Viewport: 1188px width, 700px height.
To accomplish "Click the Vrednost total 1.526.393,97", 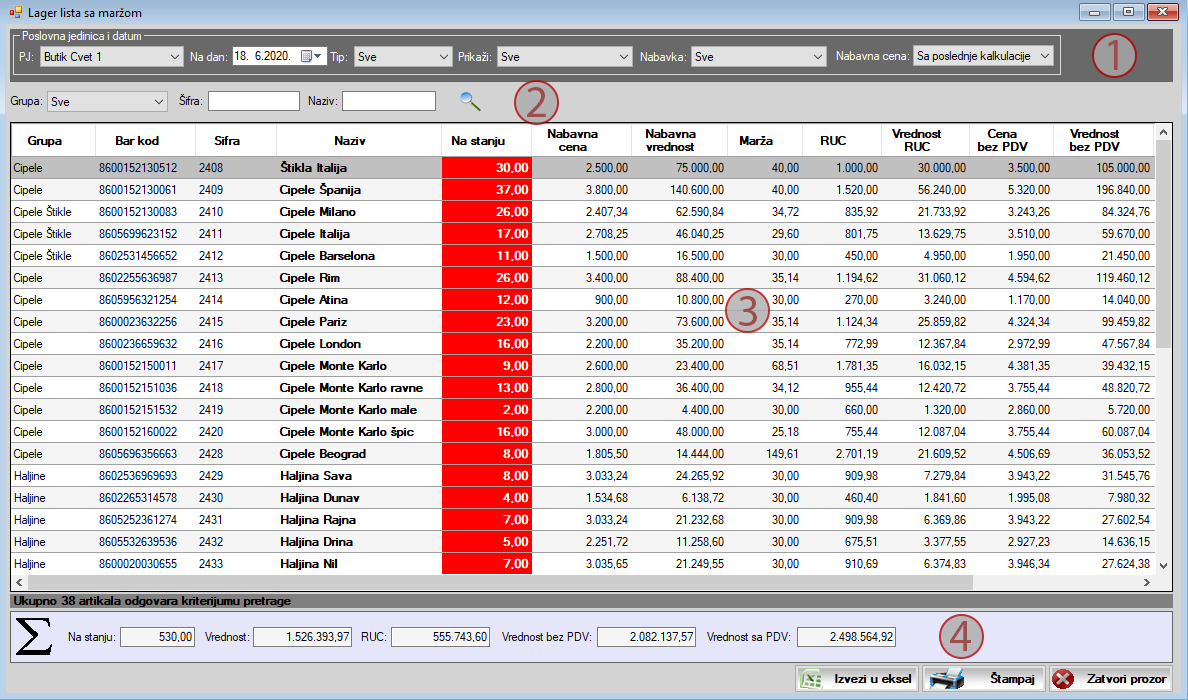I will (x=302, y=636).
